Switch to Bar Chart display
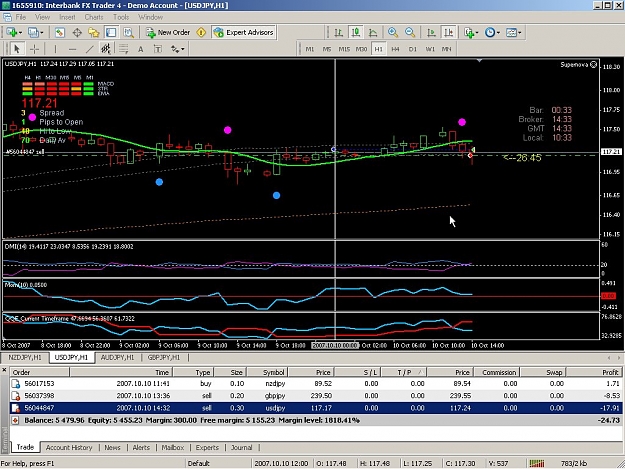This screenshot has width=625, height=469. click(x=338, y=33)
